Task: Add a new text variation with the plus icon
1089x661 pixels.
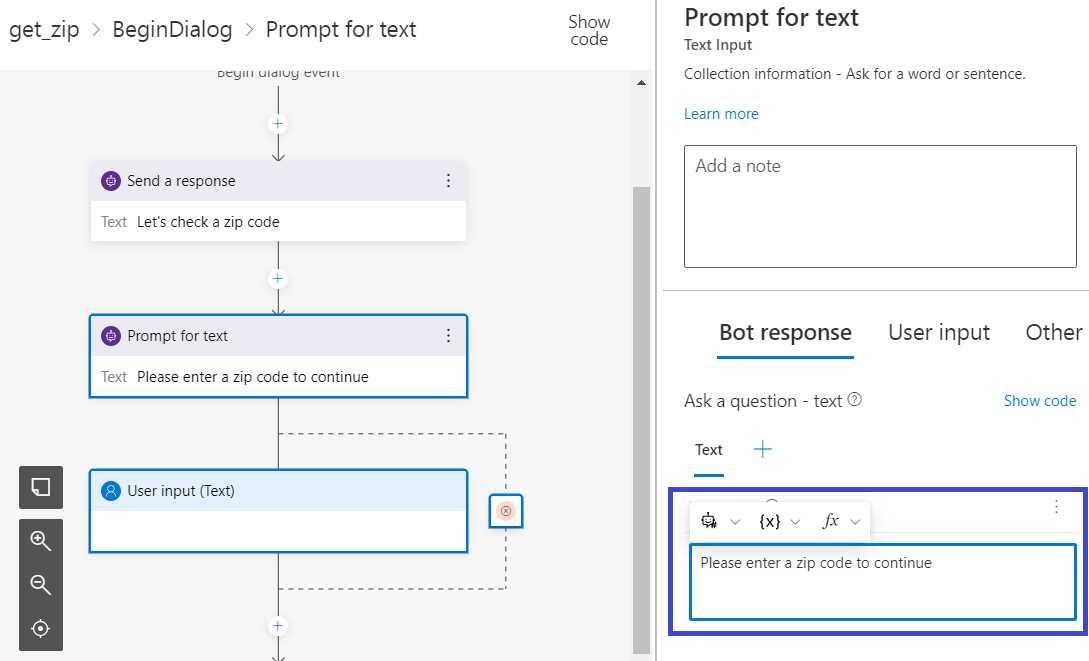Action: pos(762,449)
